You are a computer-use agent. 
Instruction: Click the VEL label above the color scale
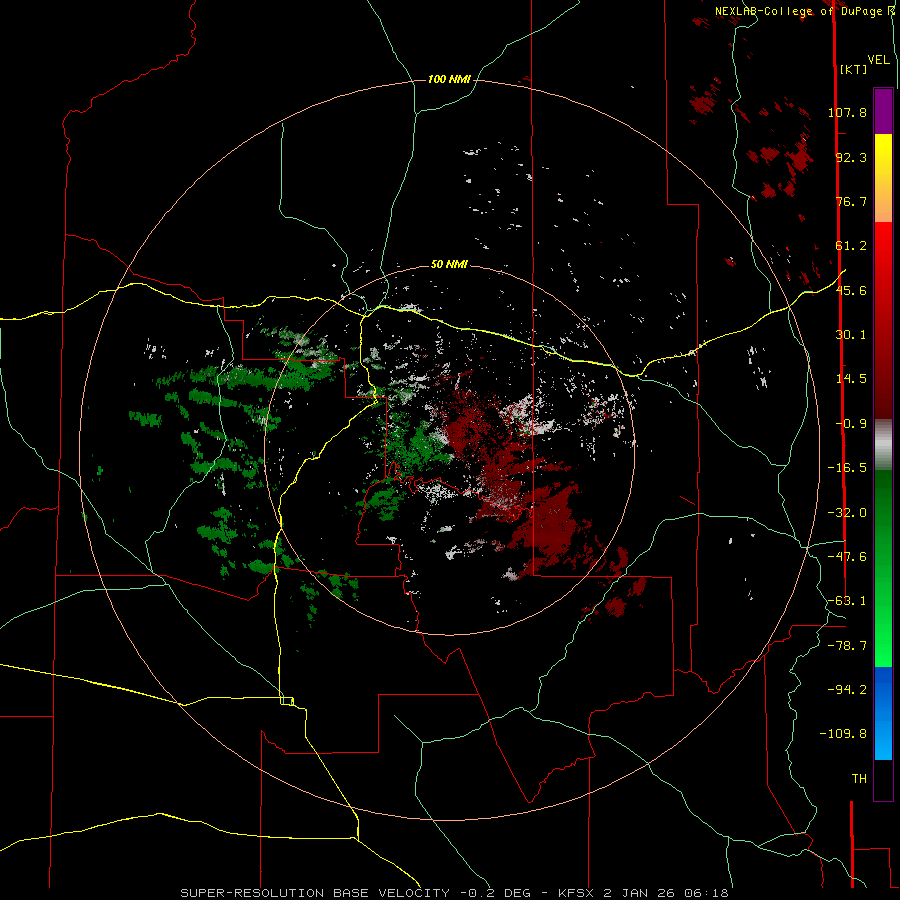click(878, 59)
